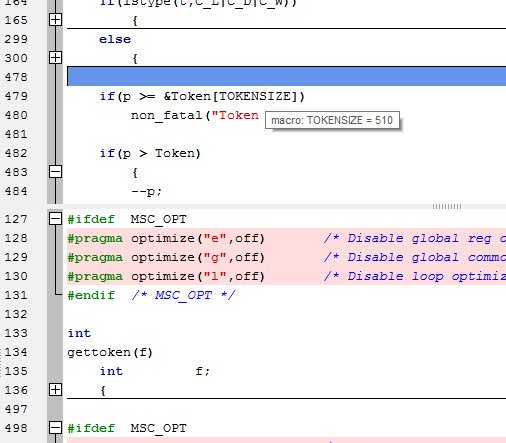Expand the folded else block at line 300

click(55, 58)
